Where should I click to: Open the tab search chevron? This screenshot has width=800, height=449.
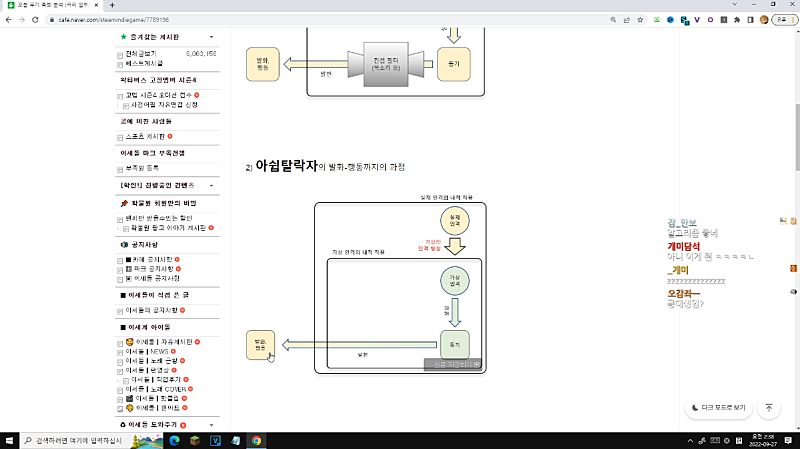point(734,5)
